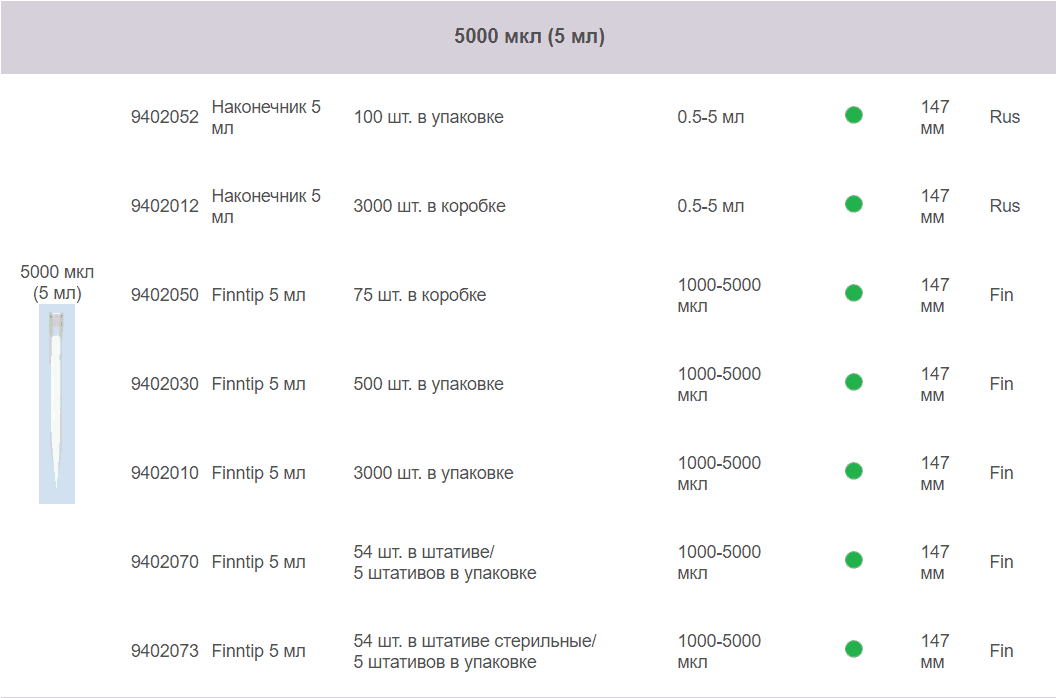Click '54 шт. в штативе стерильные' description
1056x698 pixels.
[474, 641]
